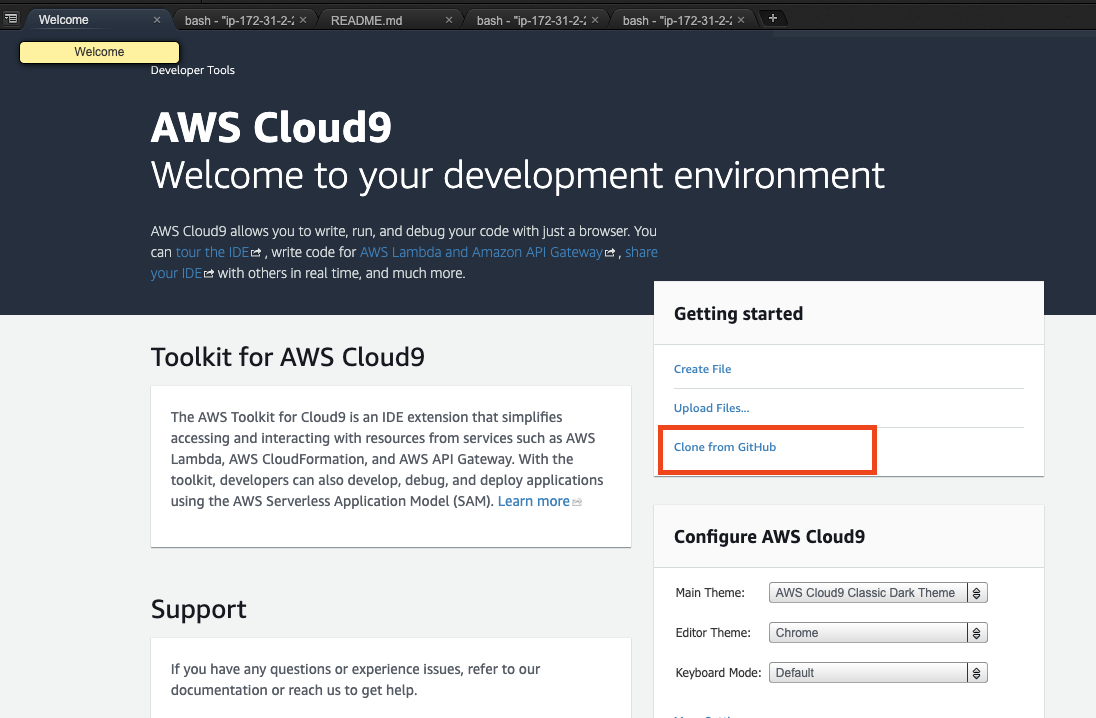Open the Keyboard Mode dropdown
Image resolution: width=1096 pixels, height=718 pixels.
[x=878, y=673]
